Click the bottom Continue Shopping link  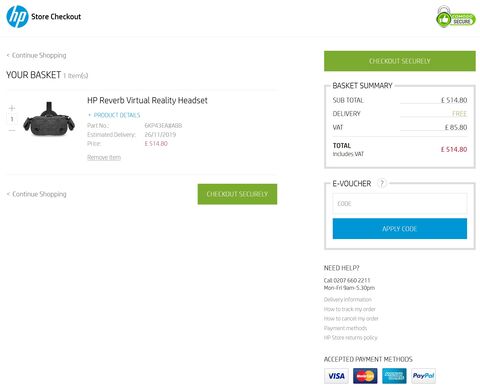pyautogui.click(x=36, y=194)
